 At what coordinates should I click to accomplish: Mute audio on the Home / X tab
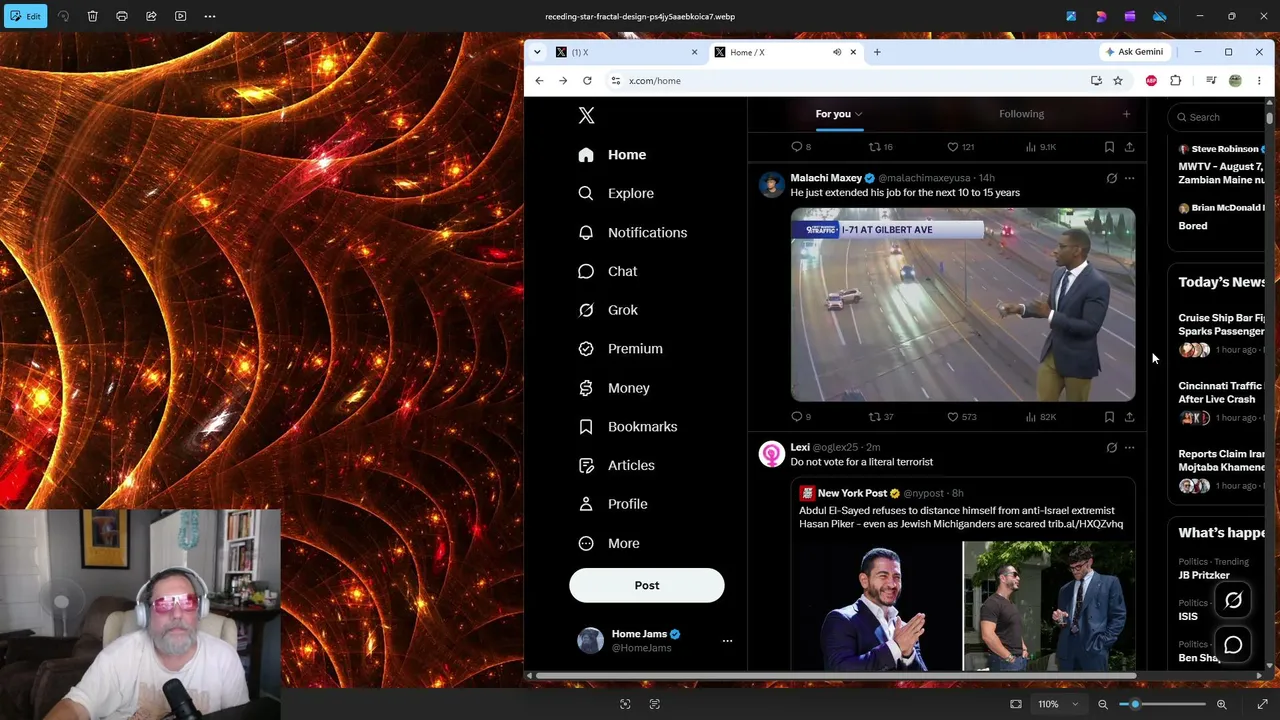(837, 52)
